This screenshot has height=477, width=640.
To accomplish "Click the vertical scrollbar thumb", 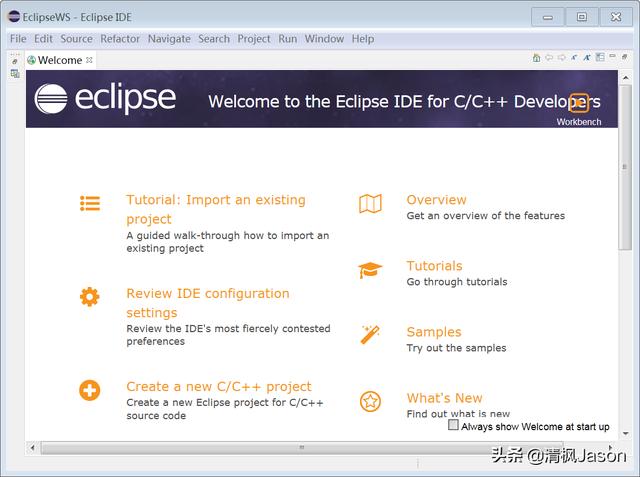I will point(626,167).
